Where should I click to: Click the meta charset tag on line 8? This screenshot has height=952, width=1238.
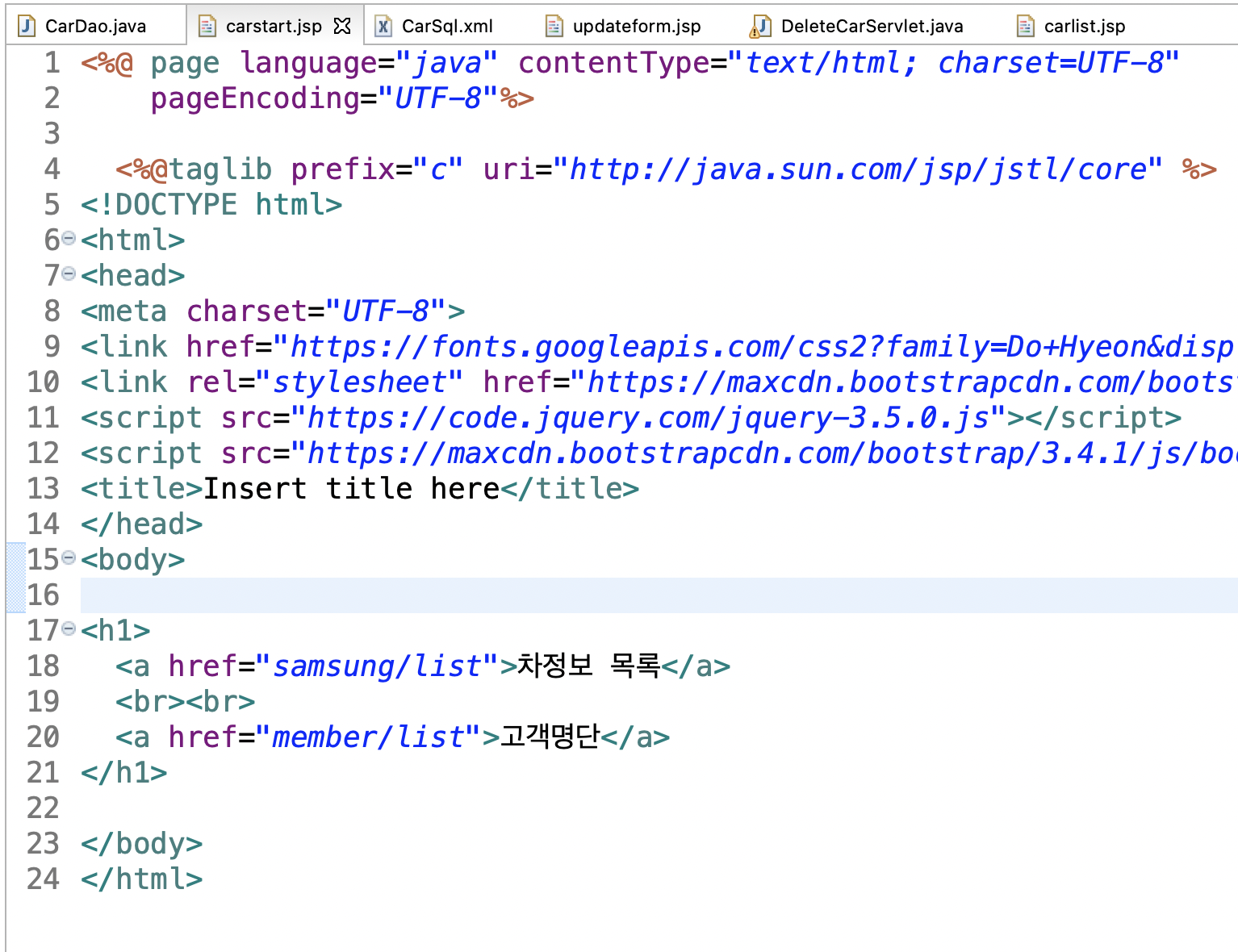273,311
